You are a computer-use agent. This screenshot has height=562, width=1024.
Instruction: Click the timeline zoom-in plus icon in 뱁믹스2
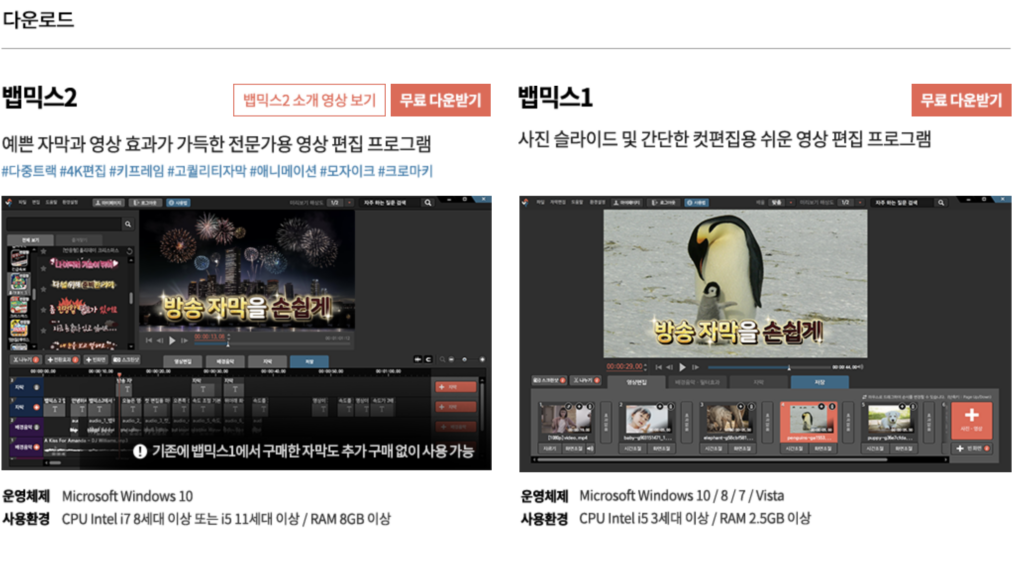point(482,360)
